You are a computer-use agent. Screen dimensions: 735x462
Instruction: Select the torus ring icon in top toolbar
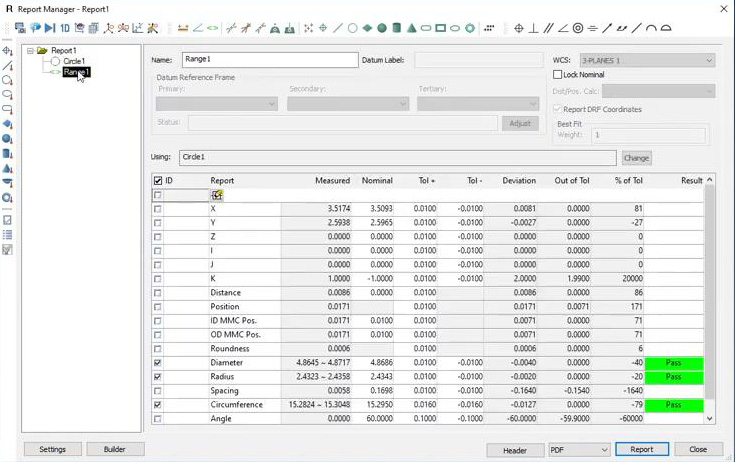click(470, 28)
